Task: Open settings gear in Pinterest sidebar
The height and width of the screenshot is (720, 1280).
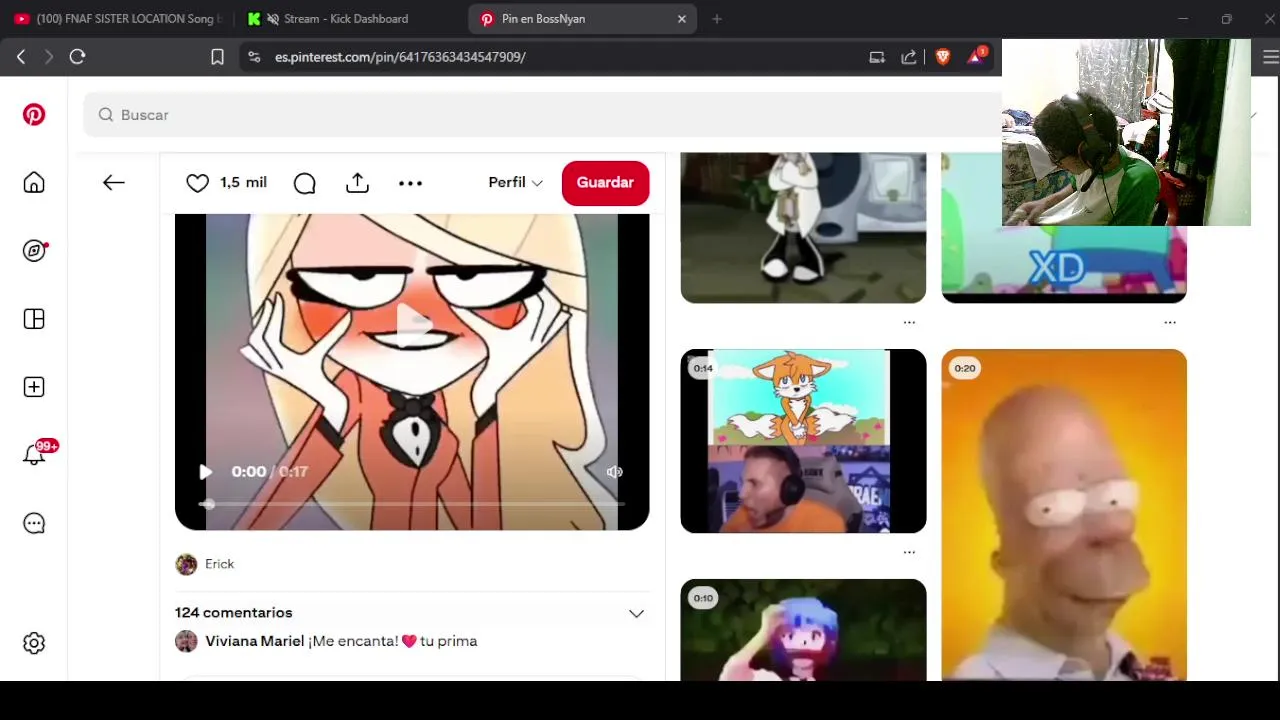Action: pos(34,643)
